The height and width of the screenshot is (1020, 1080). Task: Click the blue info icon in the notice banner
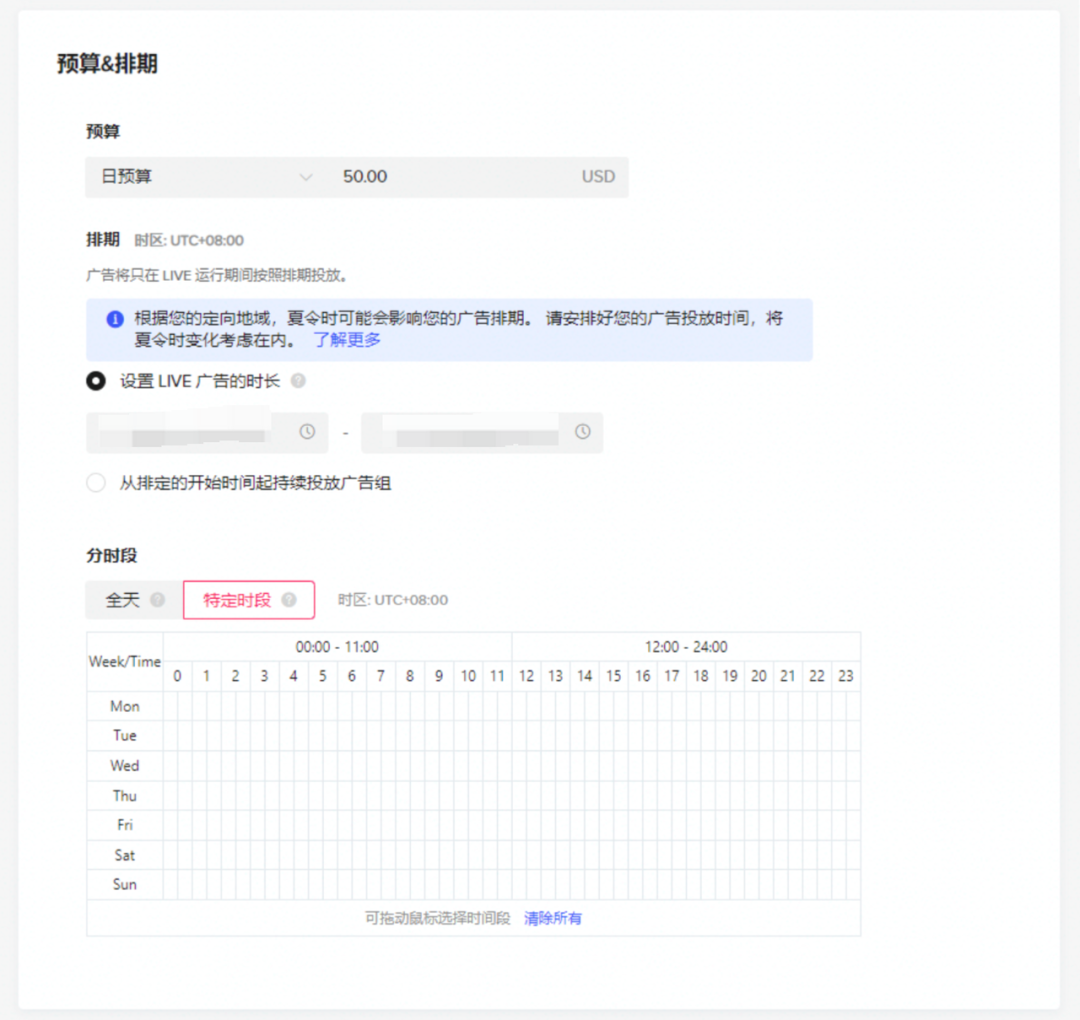point(116,318)
